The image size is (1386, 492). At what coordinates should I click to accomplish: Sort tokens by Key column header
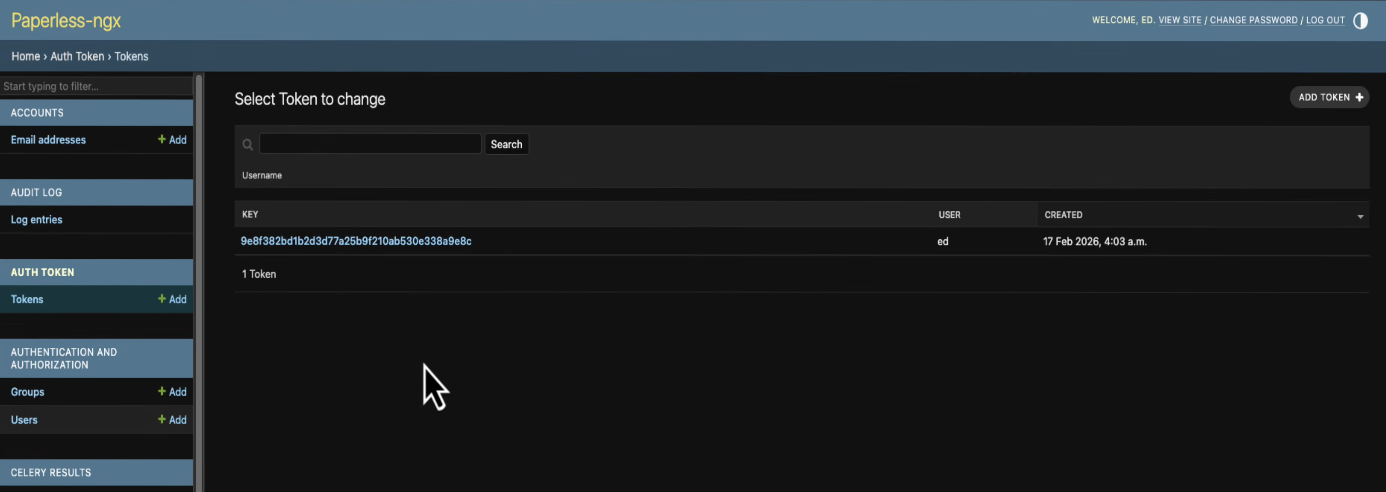[x=250, y=215]
